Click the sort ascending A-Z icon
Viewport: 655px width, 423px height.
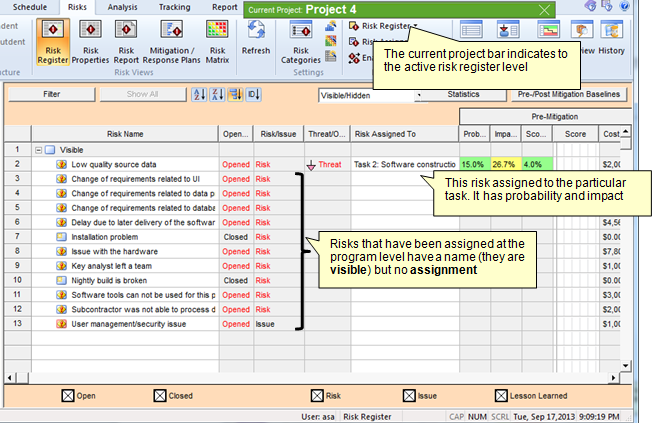click(x=199, y=95)
